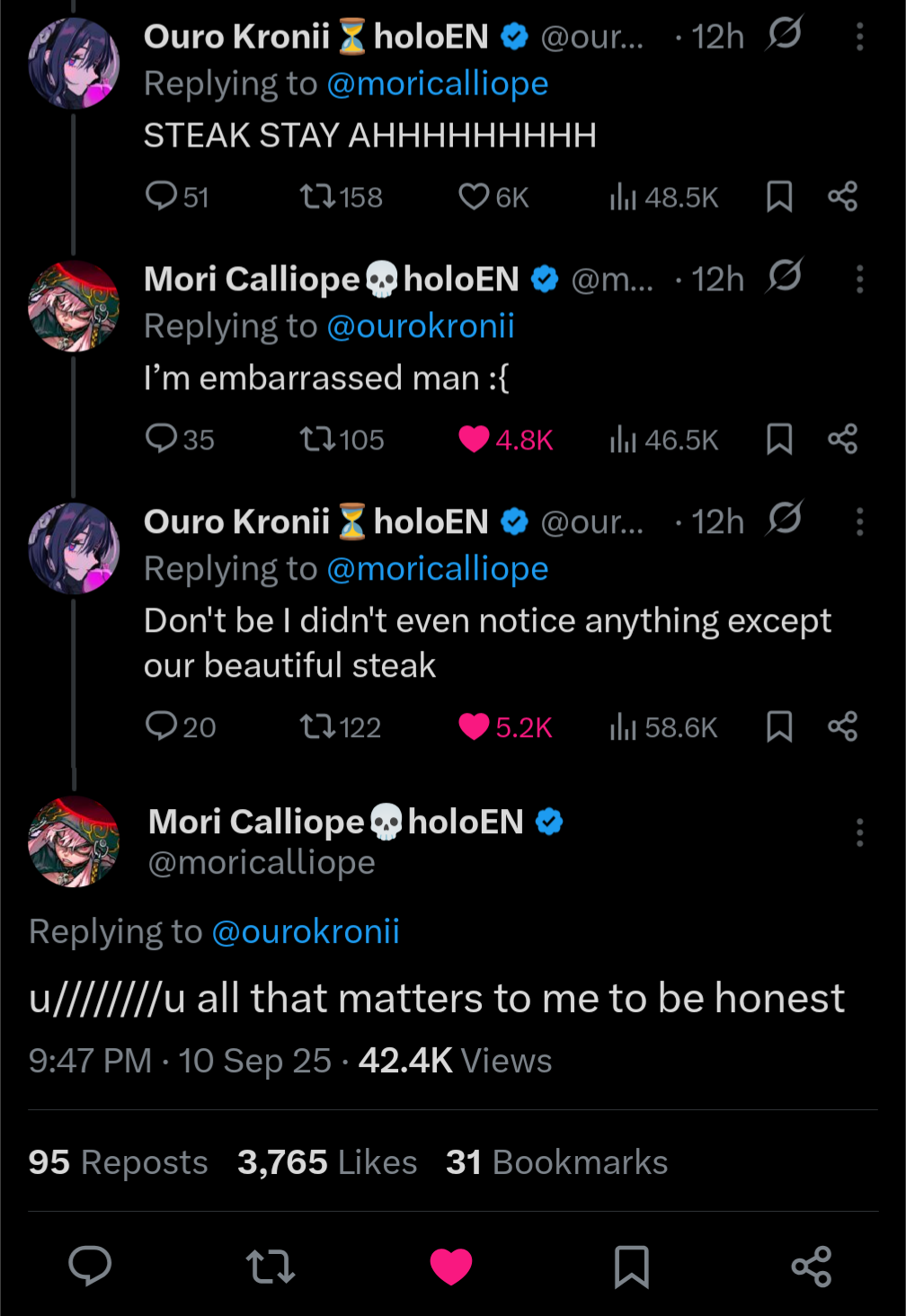
Task: Unlike Mori's "I'm embarrassed man" tweet
Action: tap(474, 439)
